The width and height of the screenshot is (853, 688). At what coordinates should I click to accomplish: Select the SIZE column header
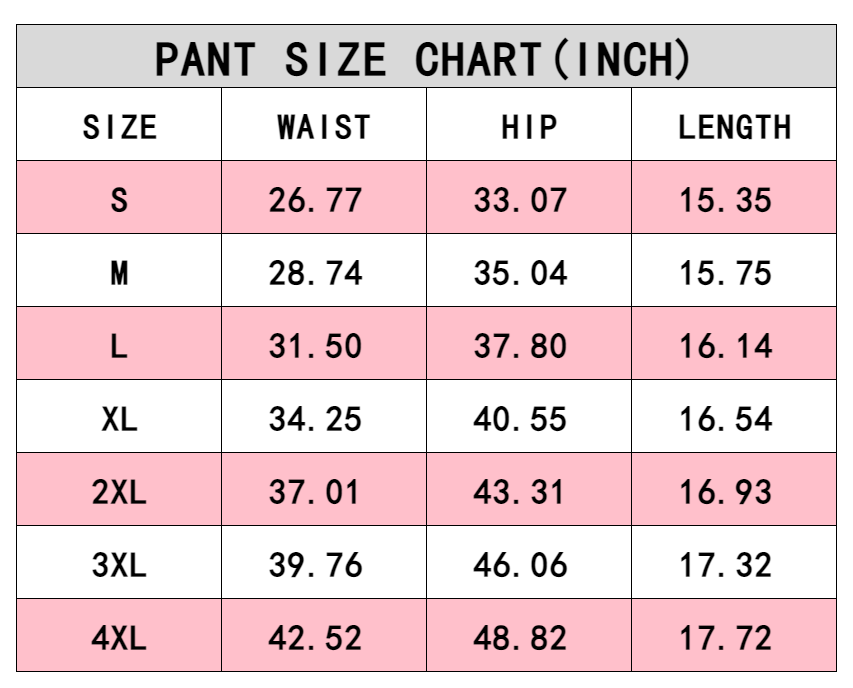[x=119, y=127]
